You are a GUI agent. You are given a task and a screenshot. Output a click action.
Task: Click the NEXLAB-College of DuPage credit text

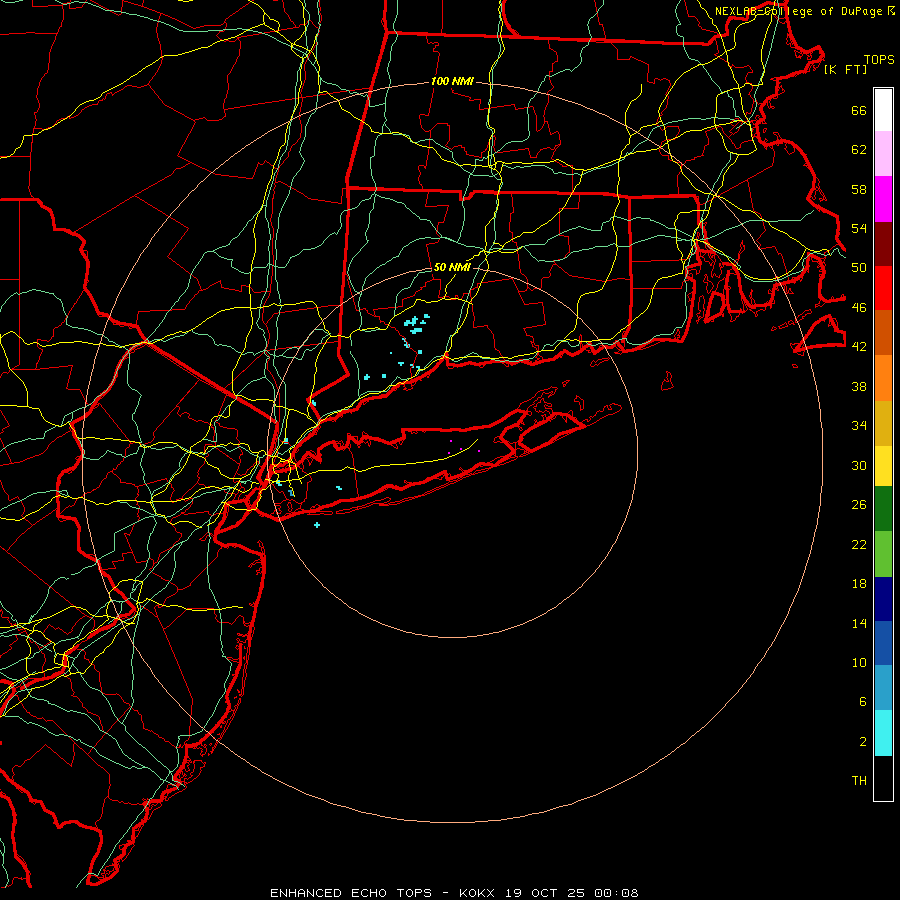tap(798, 11)
